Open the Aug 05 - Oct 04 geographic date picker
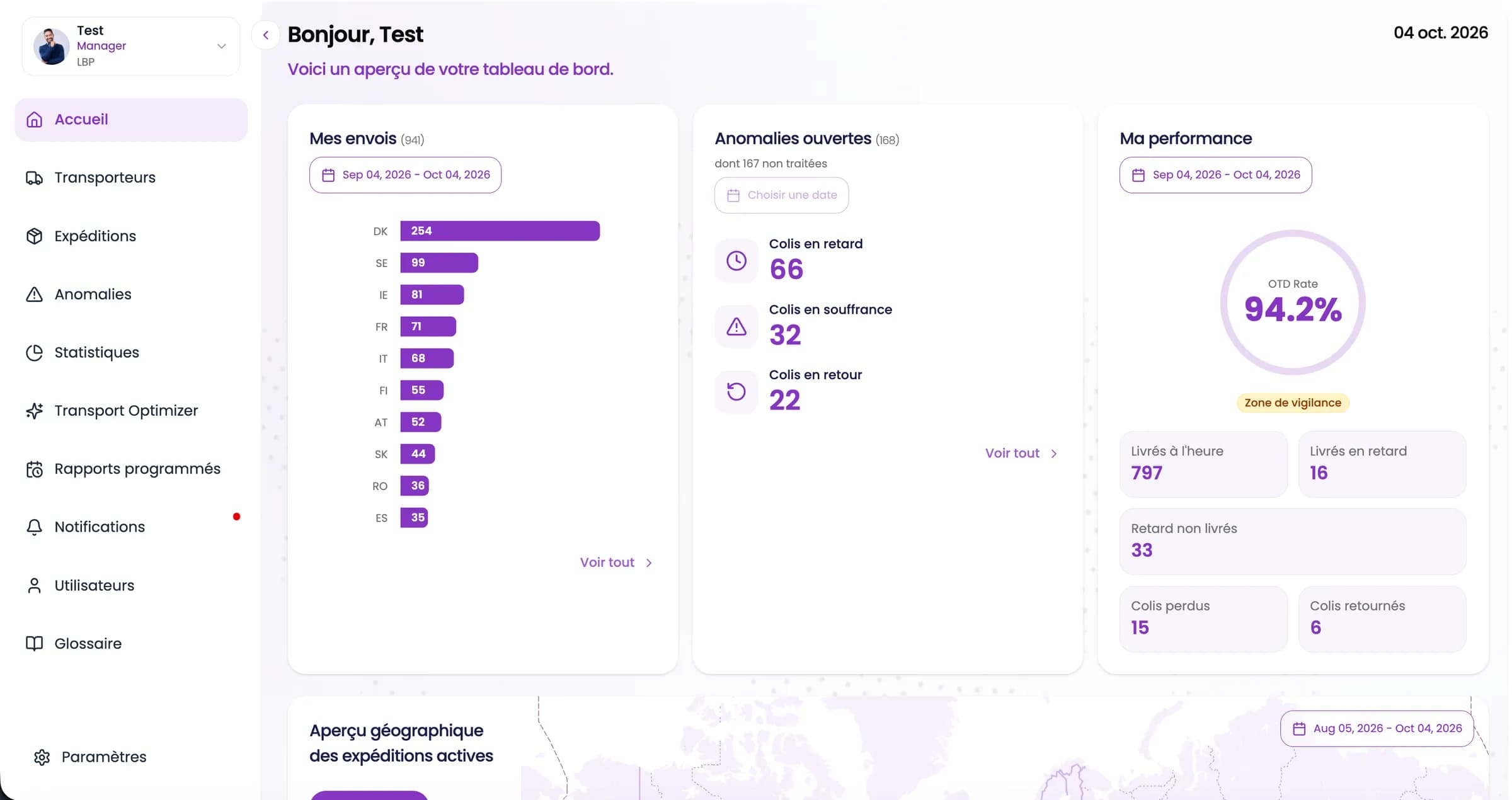The width and height of the screenshot is (1512, 800). click(x=1377, y=729)
